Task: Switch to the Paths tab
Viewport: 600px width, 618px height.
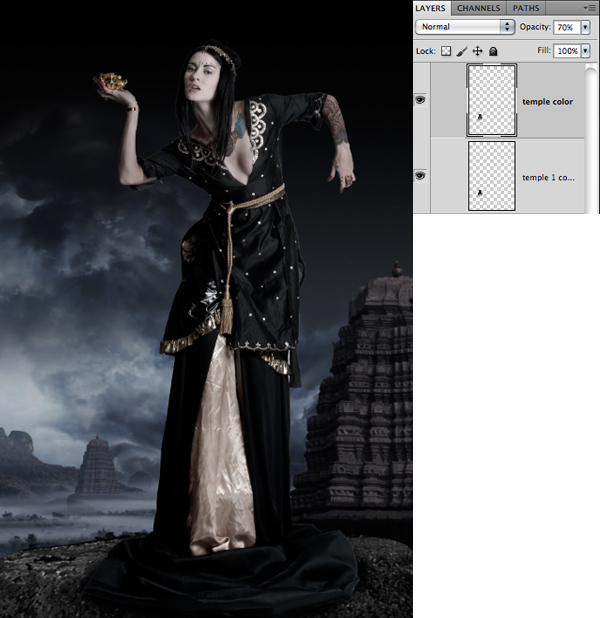Action: pos(525,8)
